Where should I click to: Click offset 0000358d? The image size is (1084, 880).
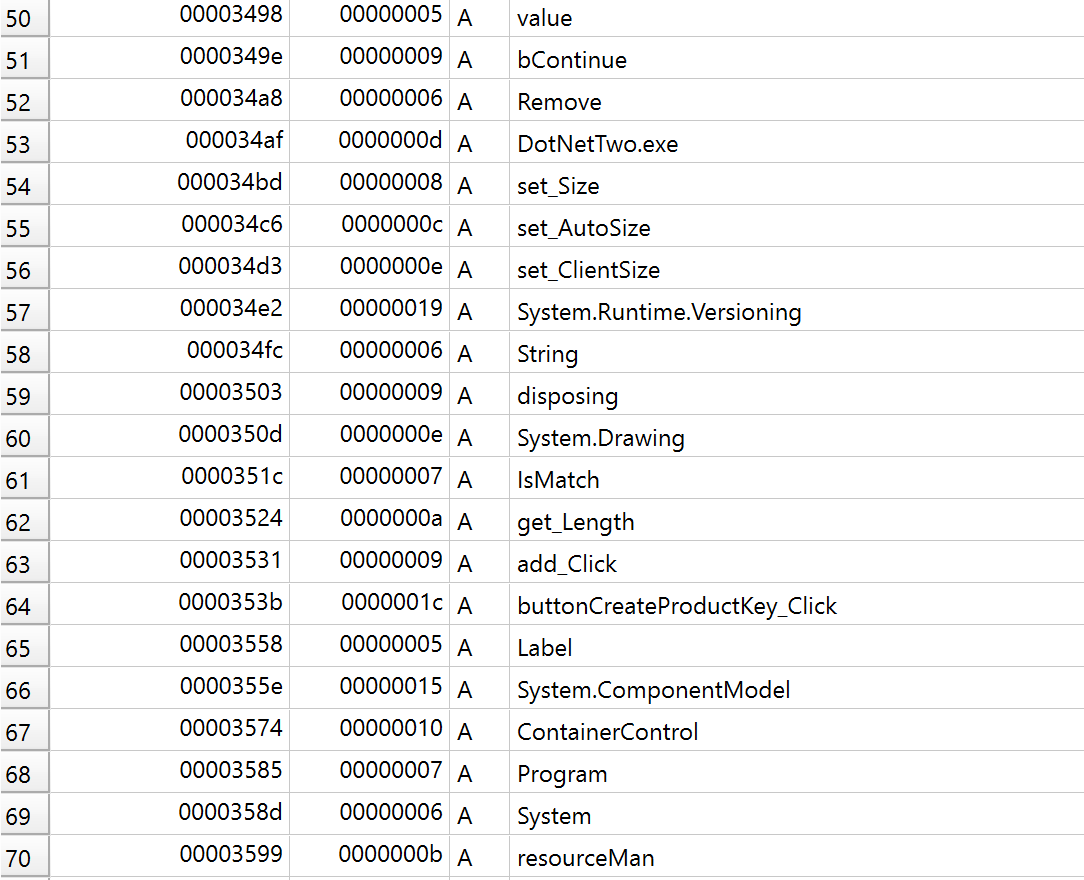tap(230, 812)
